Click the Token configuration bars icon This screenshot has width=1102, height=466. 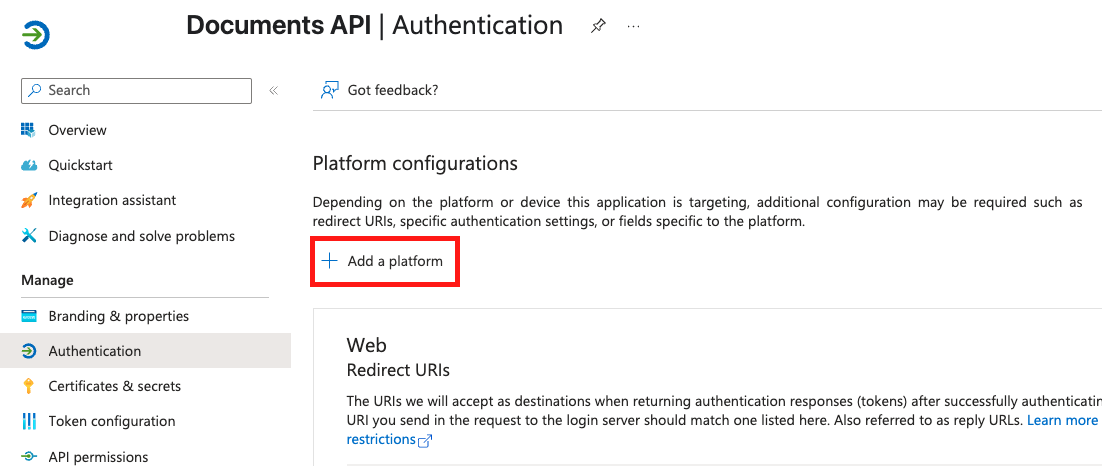[29, 422]
